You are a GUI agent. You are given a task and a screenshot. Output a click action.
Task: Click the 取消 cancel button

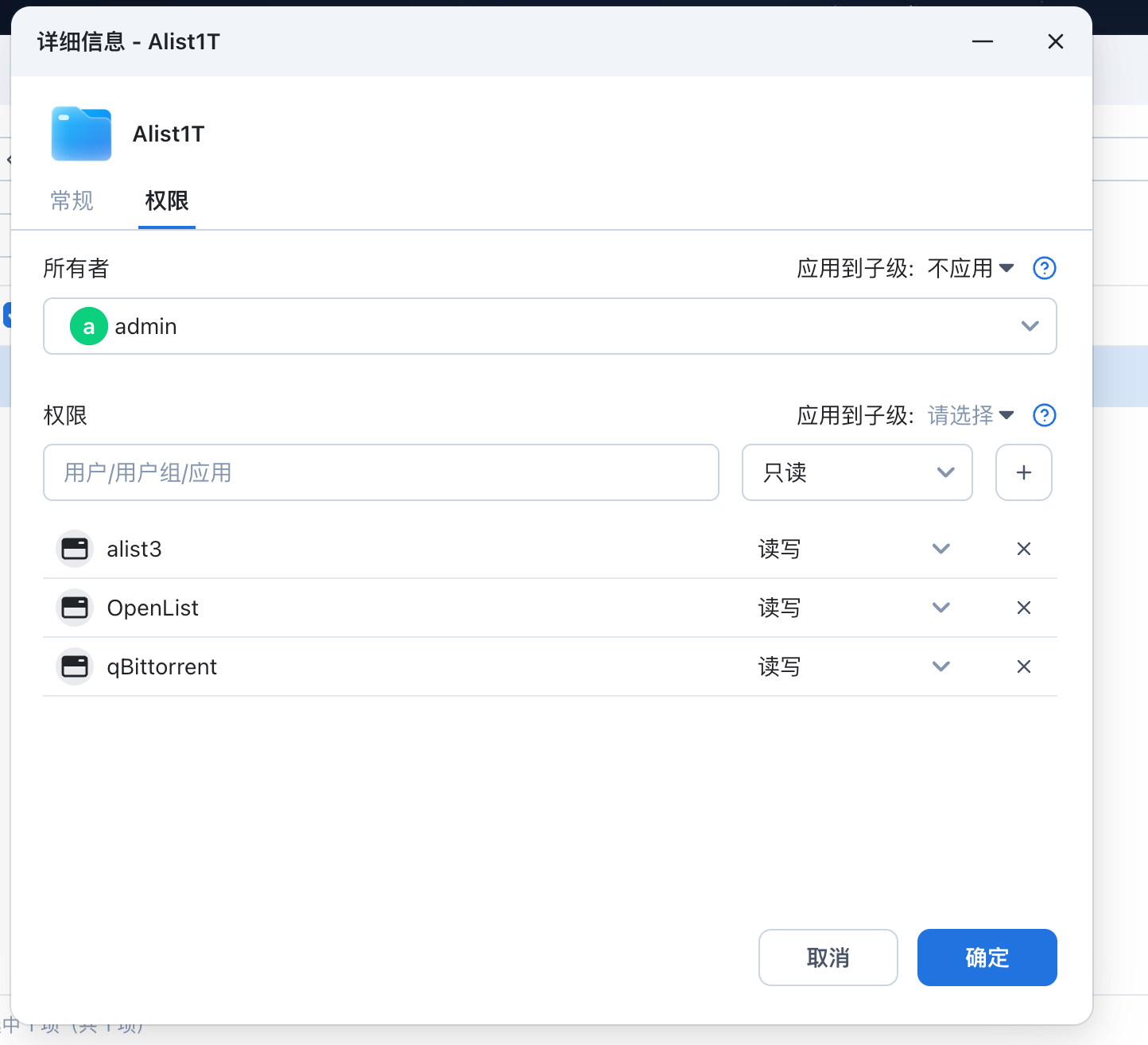click(x=828, y=958)
